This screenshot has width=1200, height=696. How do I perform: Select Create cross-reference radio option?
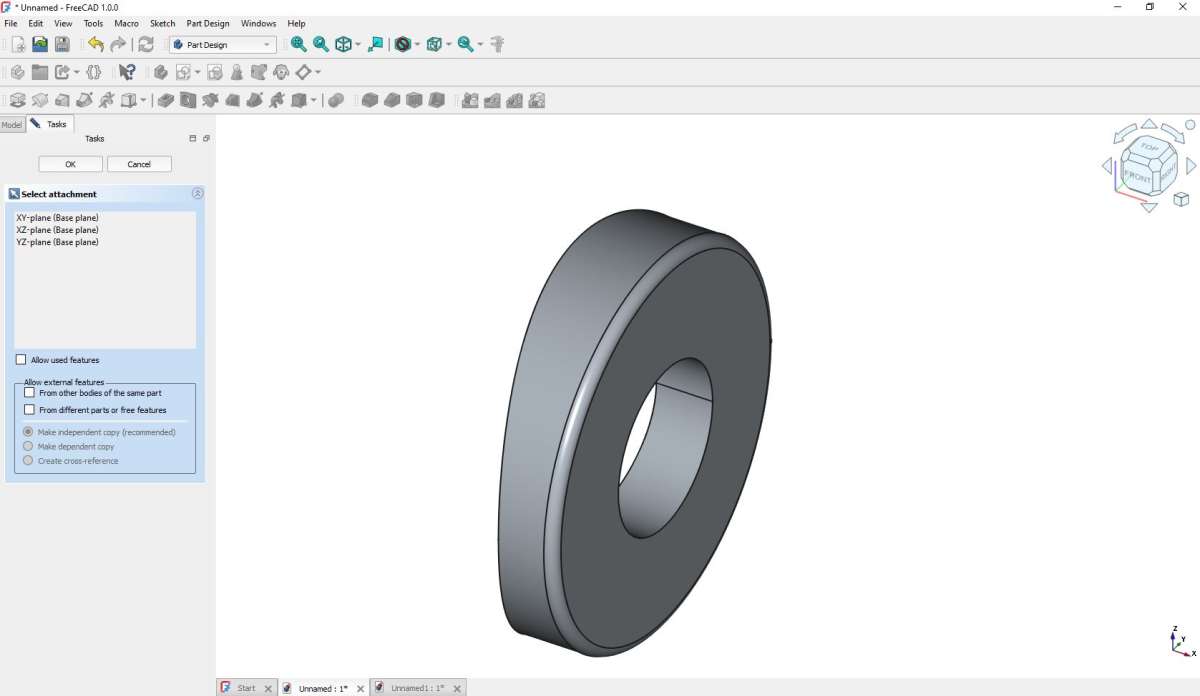click(x=28, y=461)
